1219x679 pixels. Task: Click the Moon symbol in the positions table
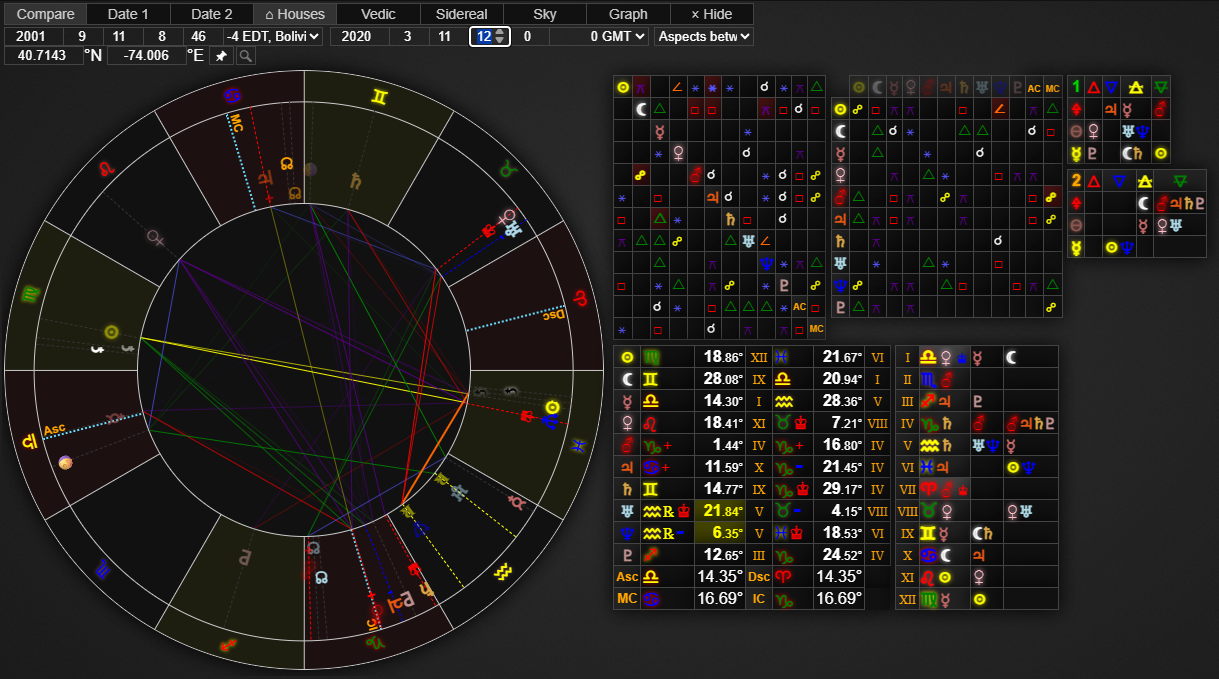pyautogui.click(x=627, y=380)
